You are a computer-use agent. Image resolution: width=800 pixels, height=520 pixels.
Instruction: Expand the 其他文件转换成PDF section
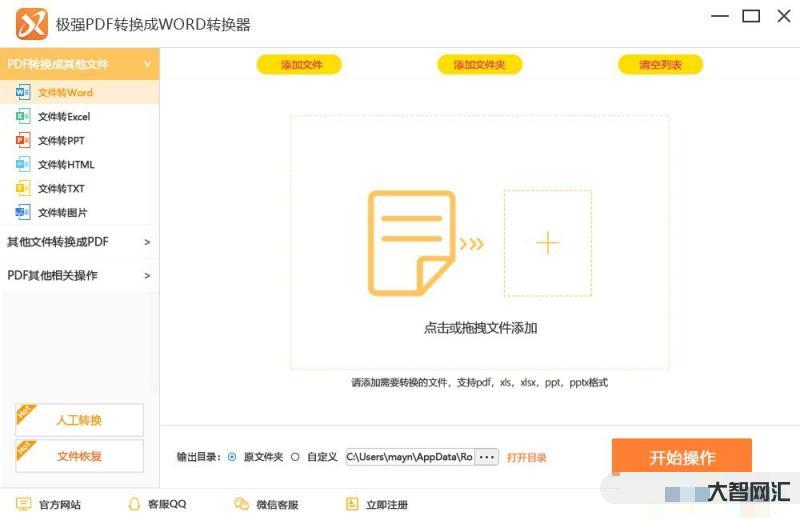(80, 242)
